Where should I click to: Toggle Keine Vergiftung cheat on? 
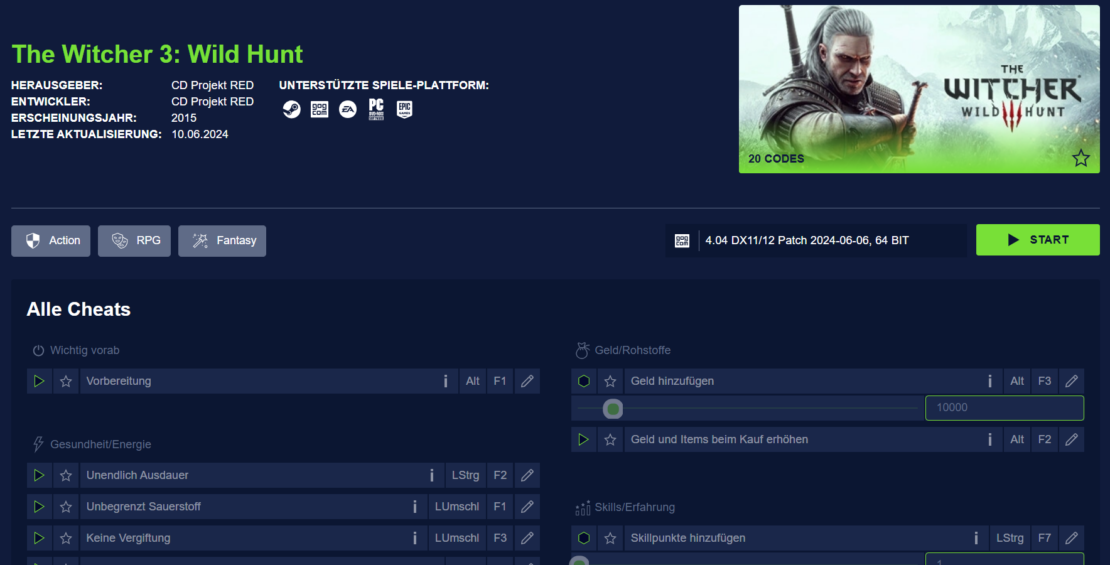(x=39, y=537)
